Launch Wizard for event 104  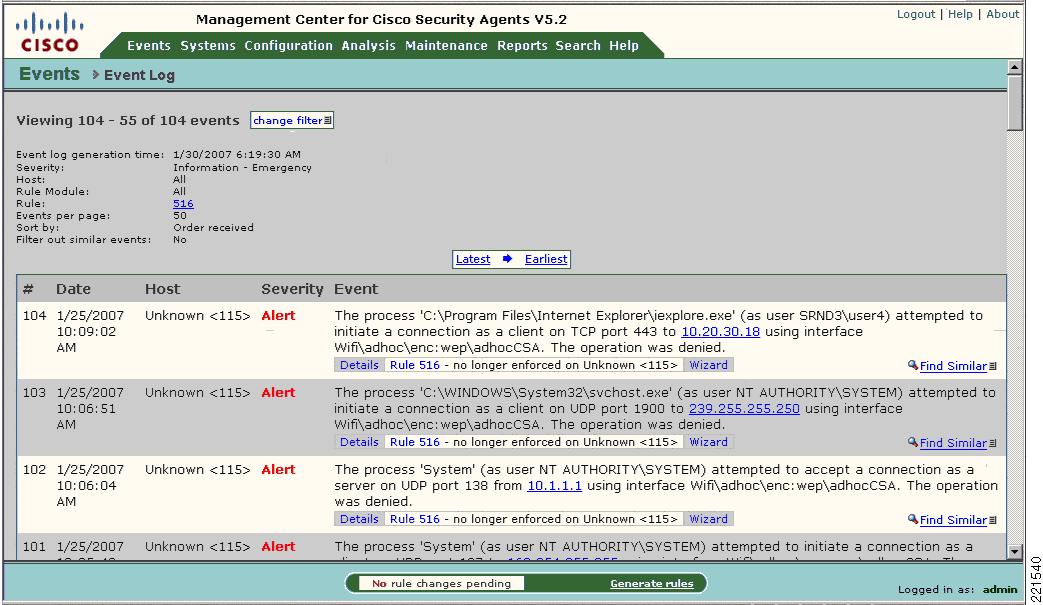pos(708,365)
